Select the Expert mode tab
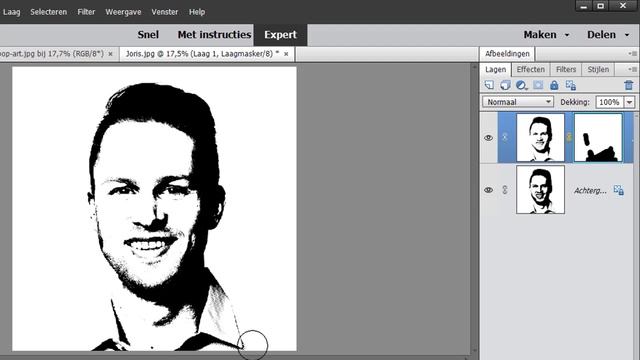The image size is (640, 360). pos(280,35)
